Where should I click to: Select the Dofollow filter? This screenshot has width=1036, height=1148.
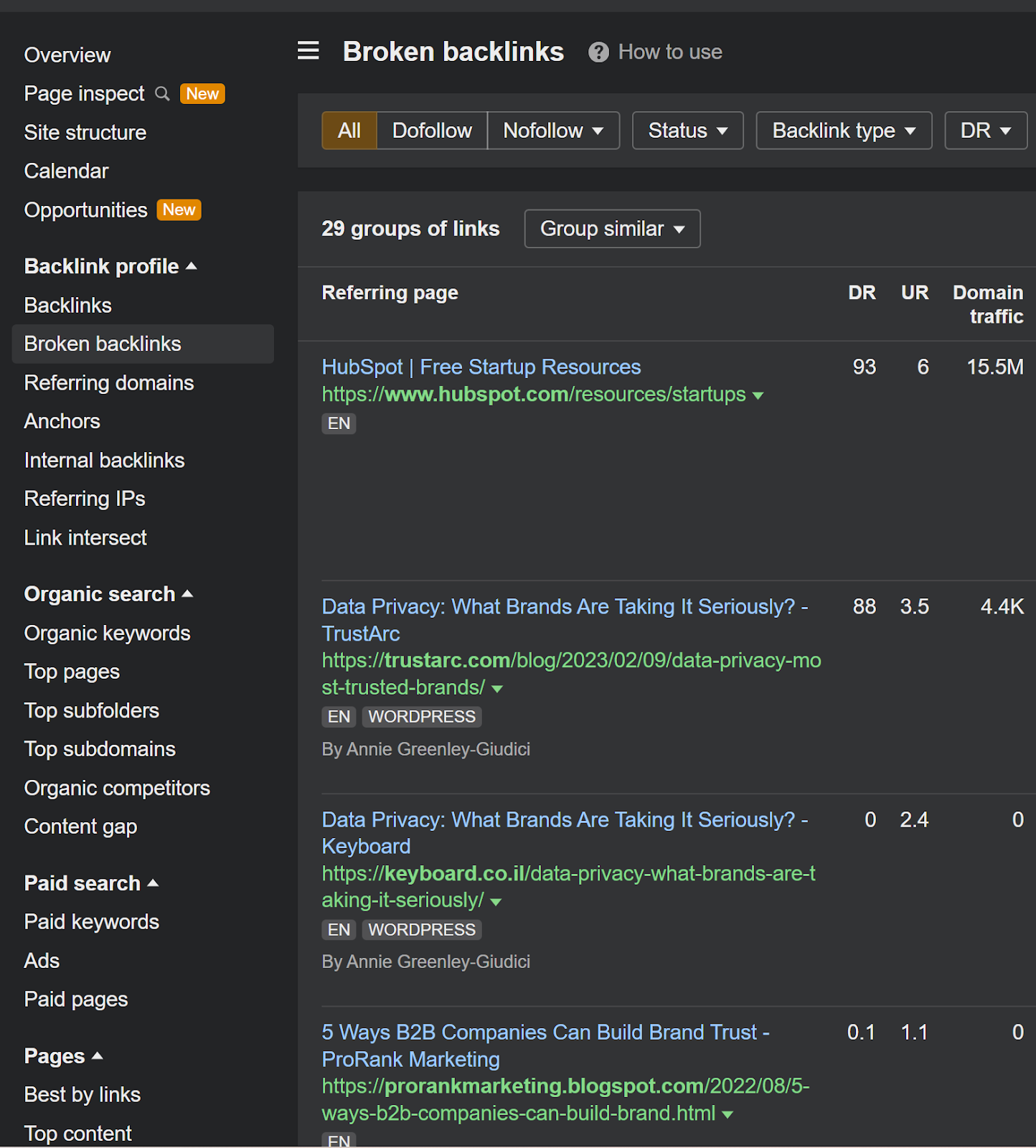[x=432, y=131]
